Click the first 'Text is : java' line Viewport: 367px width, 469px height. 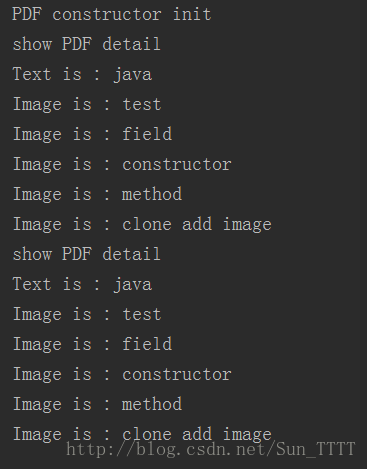pyautogui.click(x=82, y=75)
